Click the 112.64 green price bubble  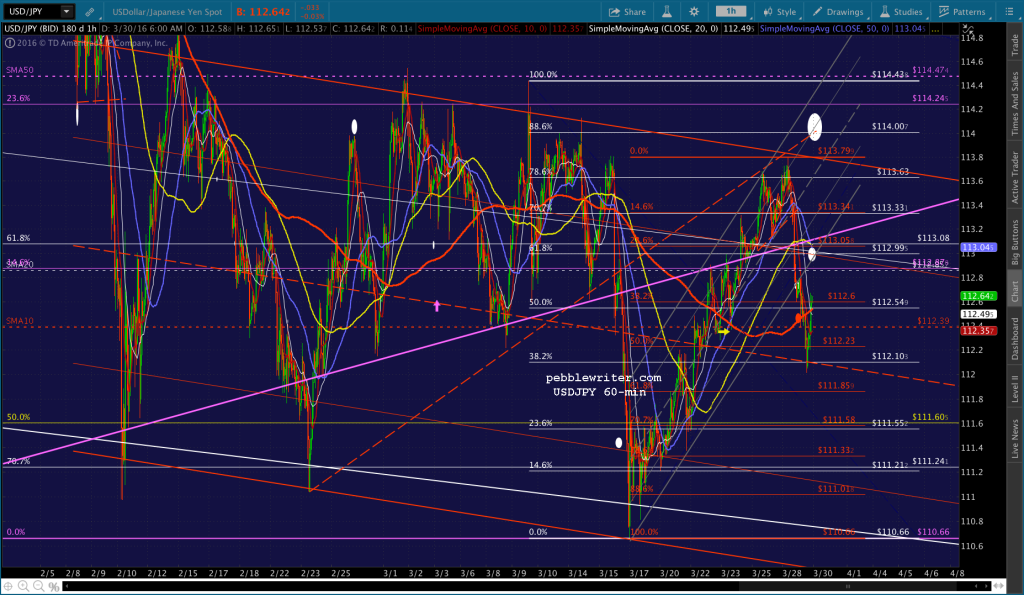click(978, 296)
